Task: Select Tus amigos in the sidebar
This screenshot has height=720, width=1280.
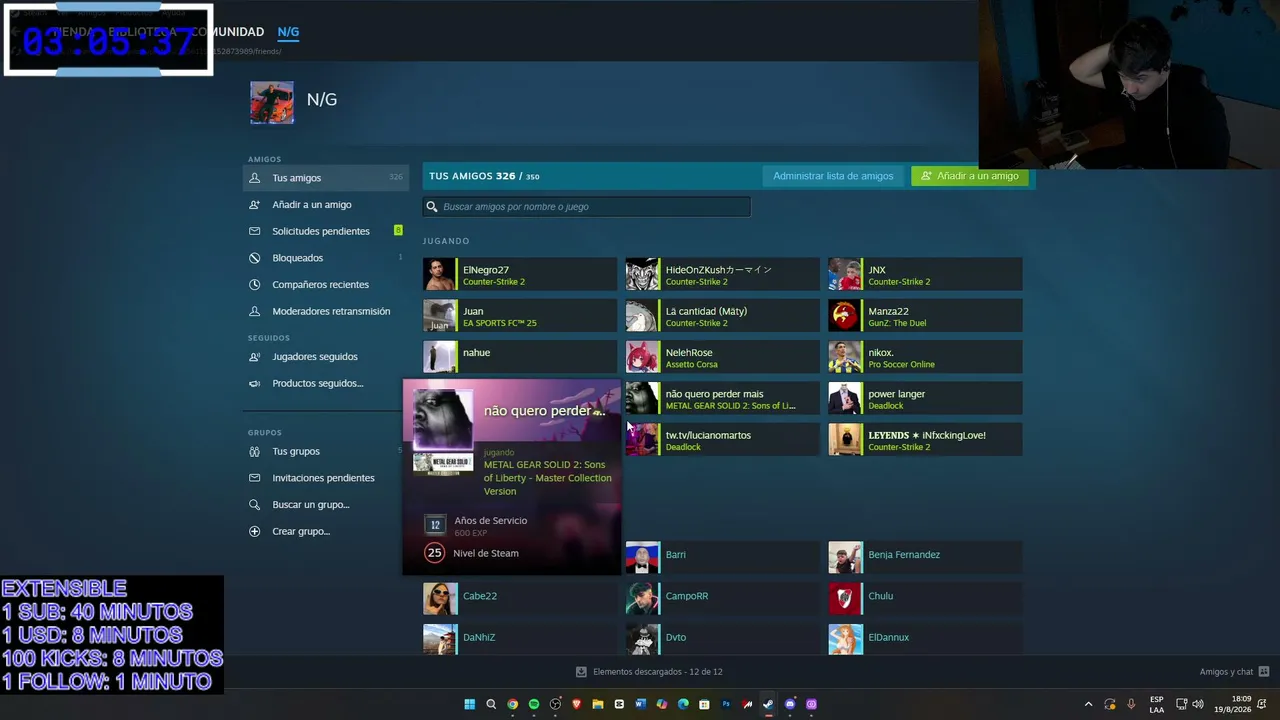Action: pos(326,178)
